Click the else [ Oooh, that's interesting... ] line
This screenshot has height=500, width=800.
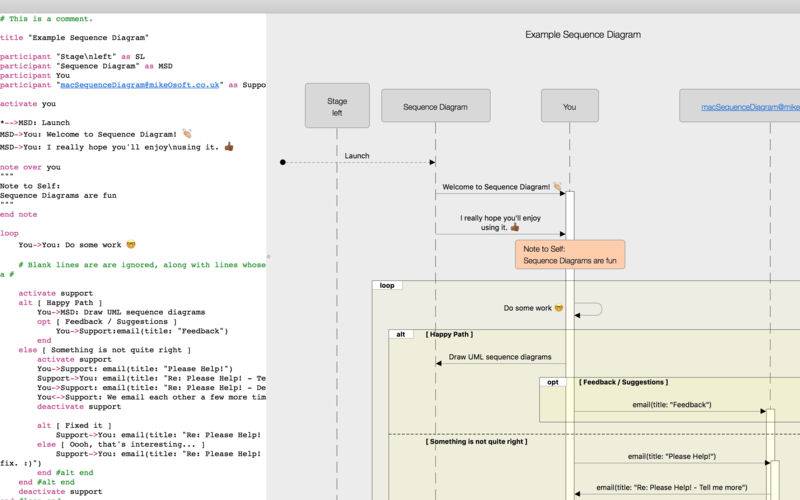[x=121, y=444]
